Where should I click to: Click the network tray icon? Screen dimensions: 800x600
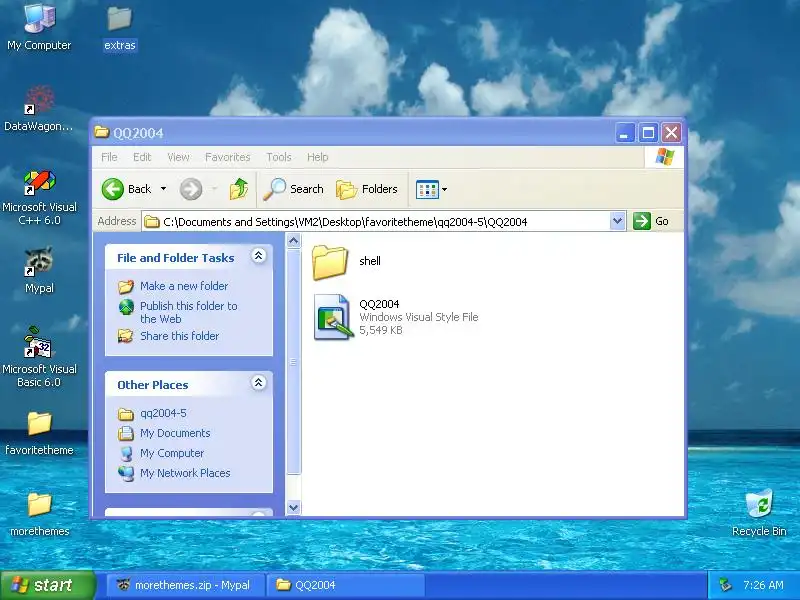[x=725, y=585]
